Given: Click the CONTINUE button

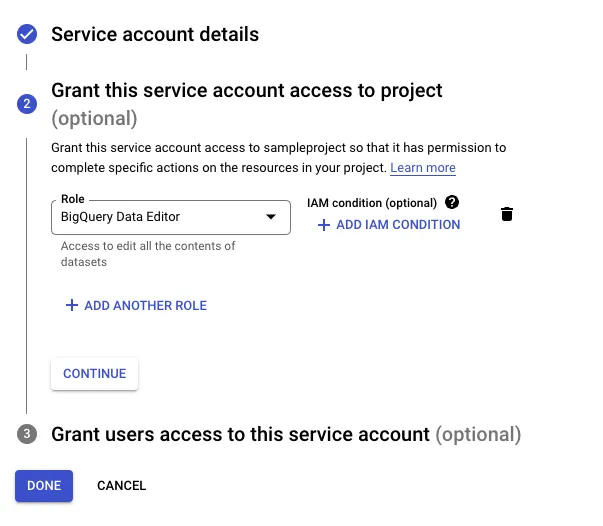Looking at the screenshot, I should (95, 374).
